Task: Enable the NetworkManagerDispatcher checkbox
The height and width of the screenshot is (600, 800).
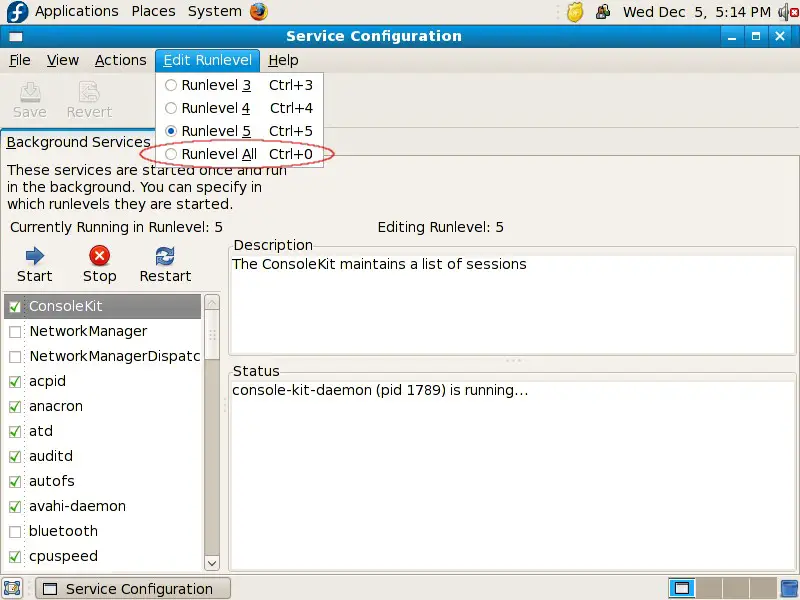Action: (x=15, y=357)
